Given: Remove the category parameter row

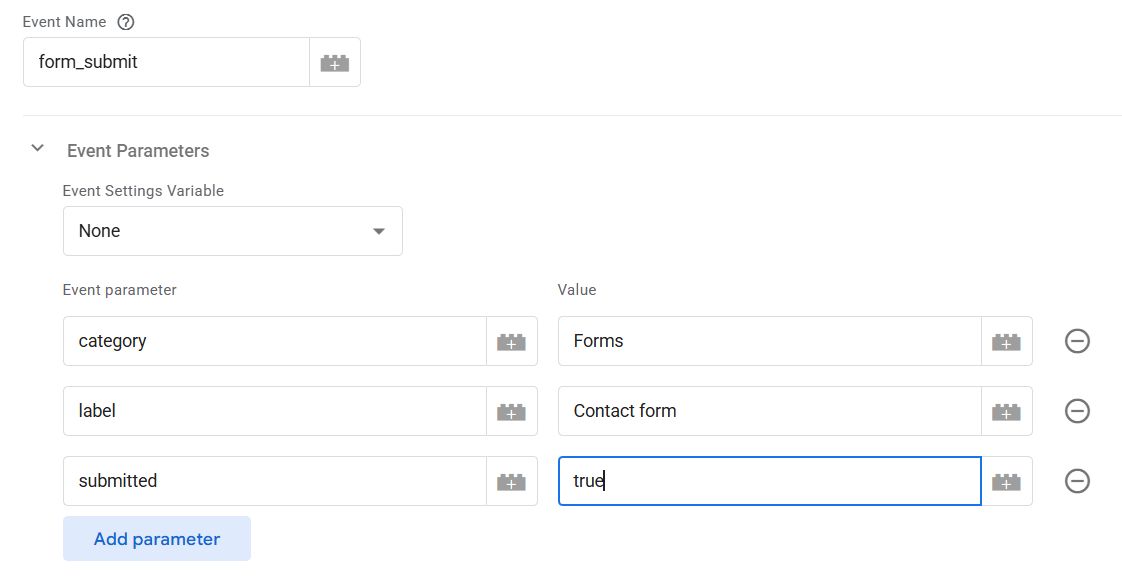Looking at the screenshot, I should click(1077, 341).
